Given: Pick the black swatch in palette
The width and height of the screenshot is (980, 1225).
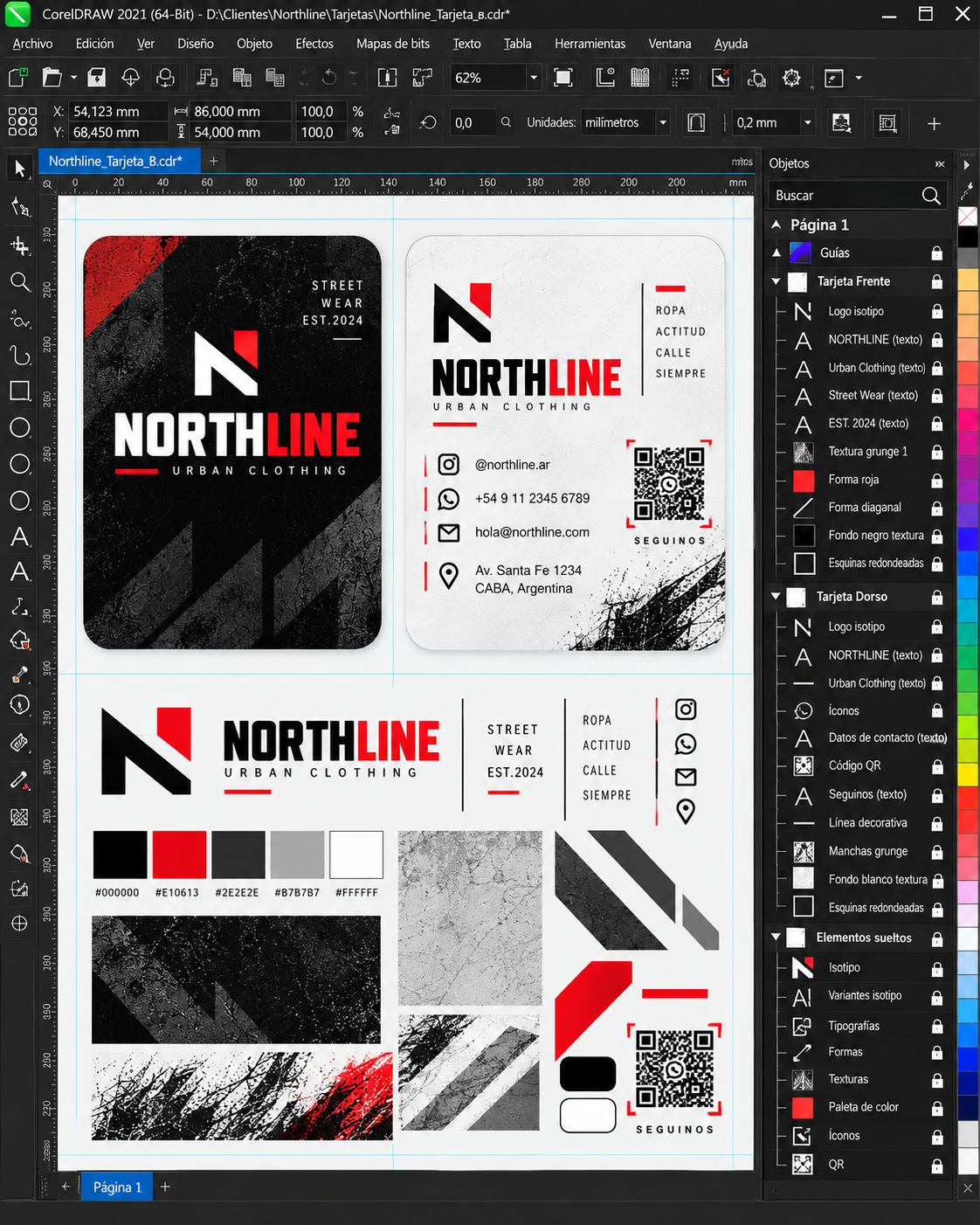Looking at the screenshot, I should tap(968, 236).
